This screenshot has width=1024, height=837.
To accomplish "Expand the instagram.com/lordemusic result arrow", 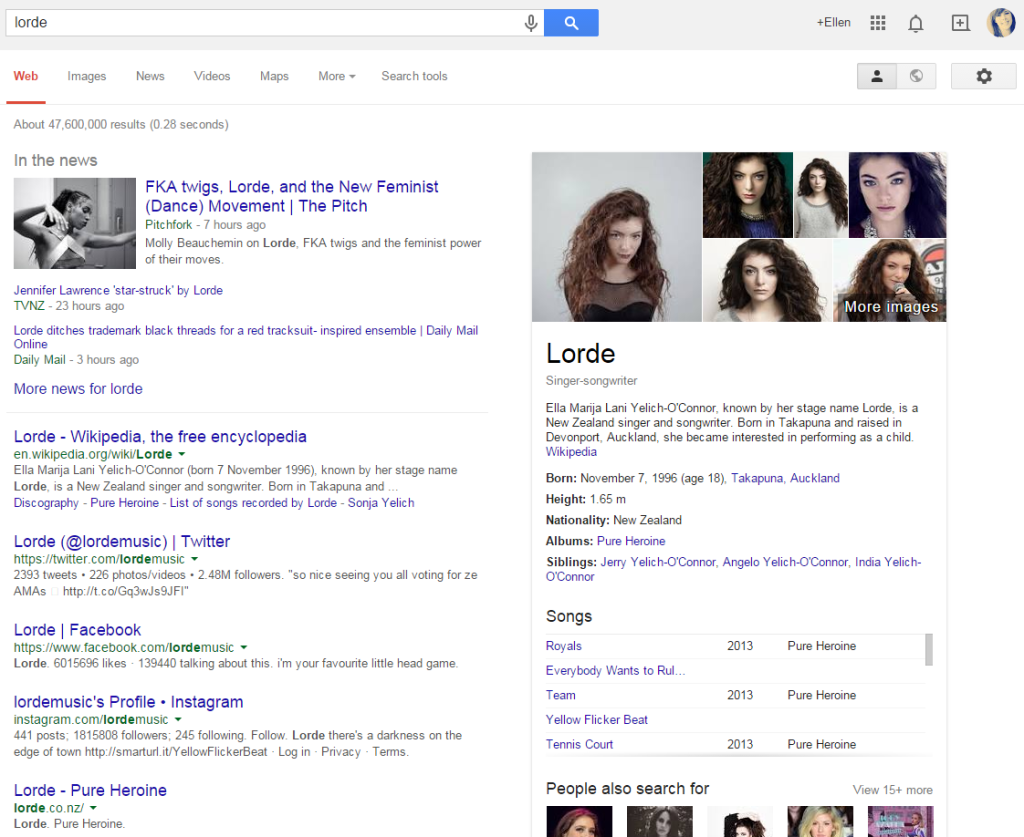I will click(x=178, y=719).
